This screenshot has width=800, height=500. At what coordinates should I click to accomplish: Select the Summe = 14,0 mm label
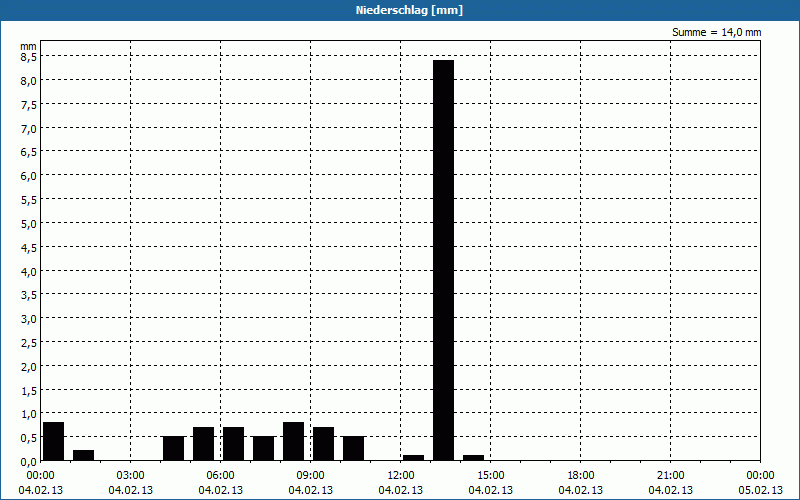pos(716,32)
